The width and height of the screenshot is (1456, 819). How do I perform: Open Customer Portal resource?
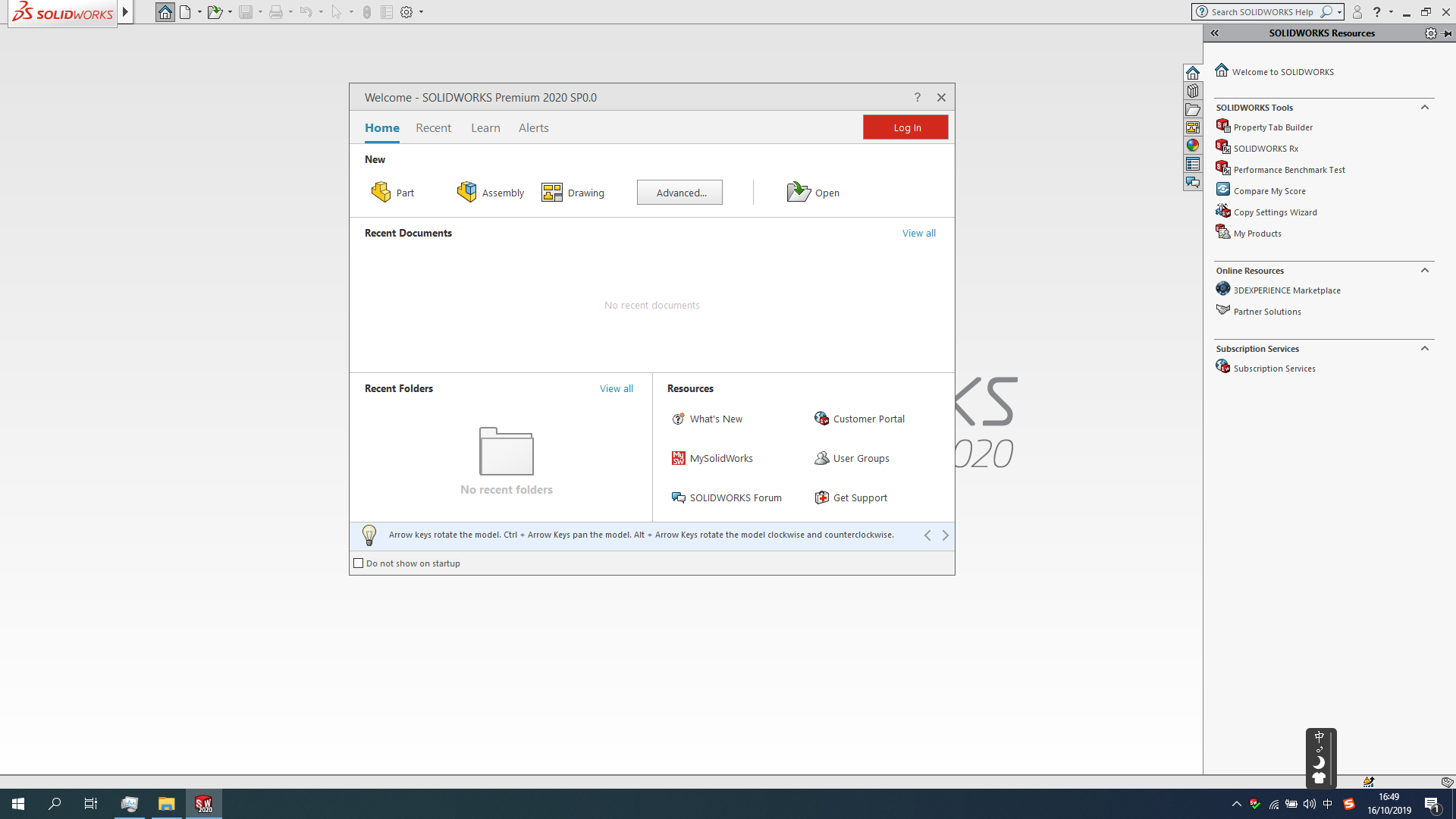pos(859,419)
